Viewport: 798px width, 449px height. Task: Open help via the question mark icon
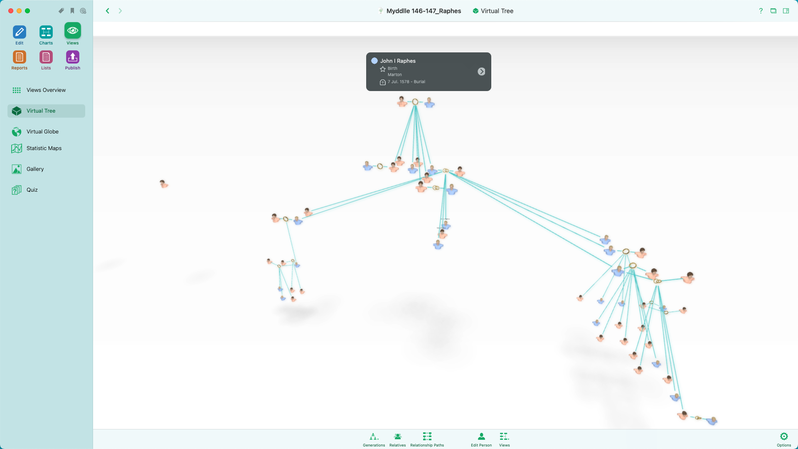(x=761, y=11)
